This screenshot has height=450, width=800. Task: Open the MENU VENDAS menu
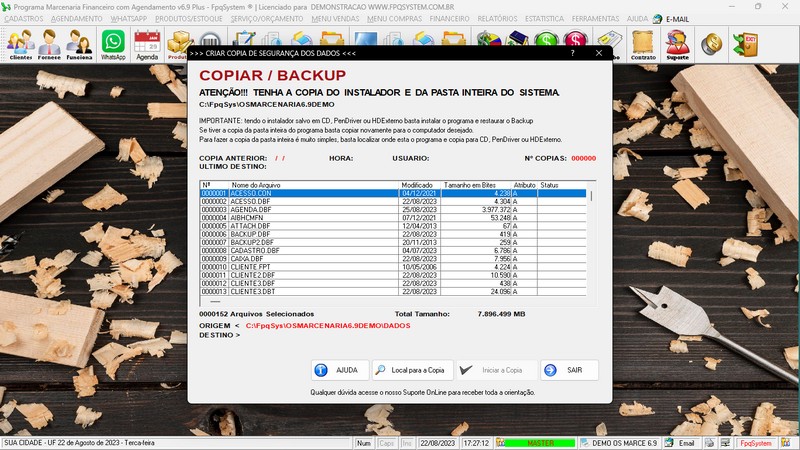[335, 19]
